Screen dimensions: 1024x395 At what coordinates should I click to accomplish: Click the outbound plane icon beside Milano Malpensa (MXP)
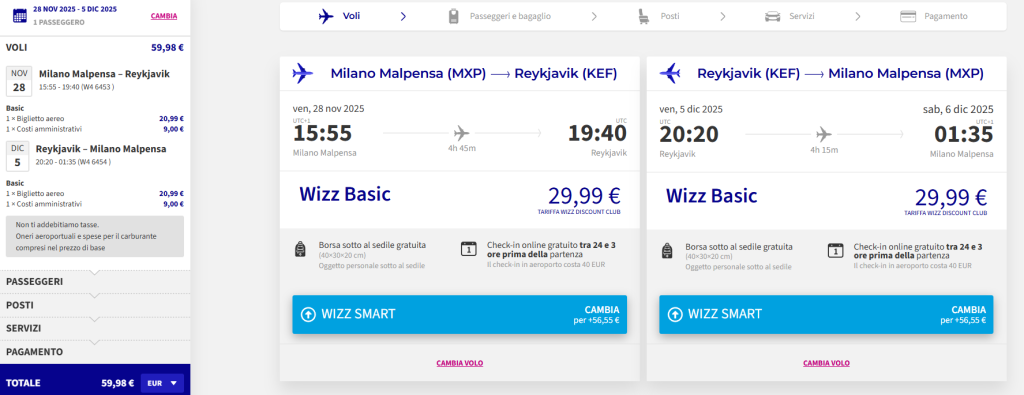303,73
